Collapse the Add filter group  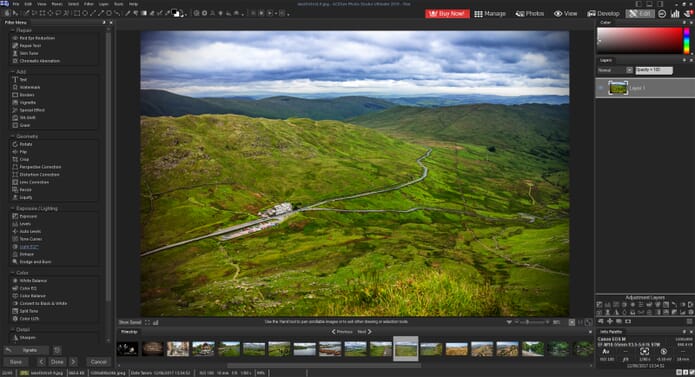(12, 72)
